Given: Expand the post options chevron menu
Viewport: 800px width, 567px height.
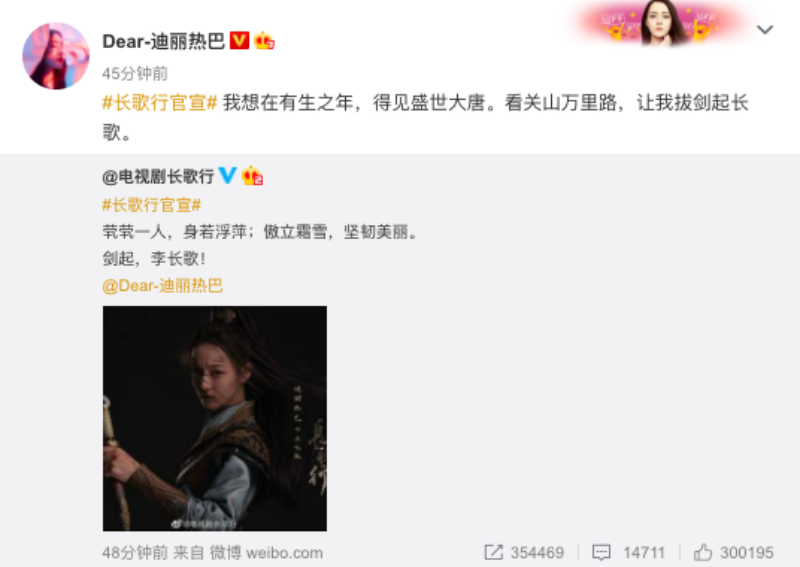Looking at the screenshot, I should click(764, 30).
